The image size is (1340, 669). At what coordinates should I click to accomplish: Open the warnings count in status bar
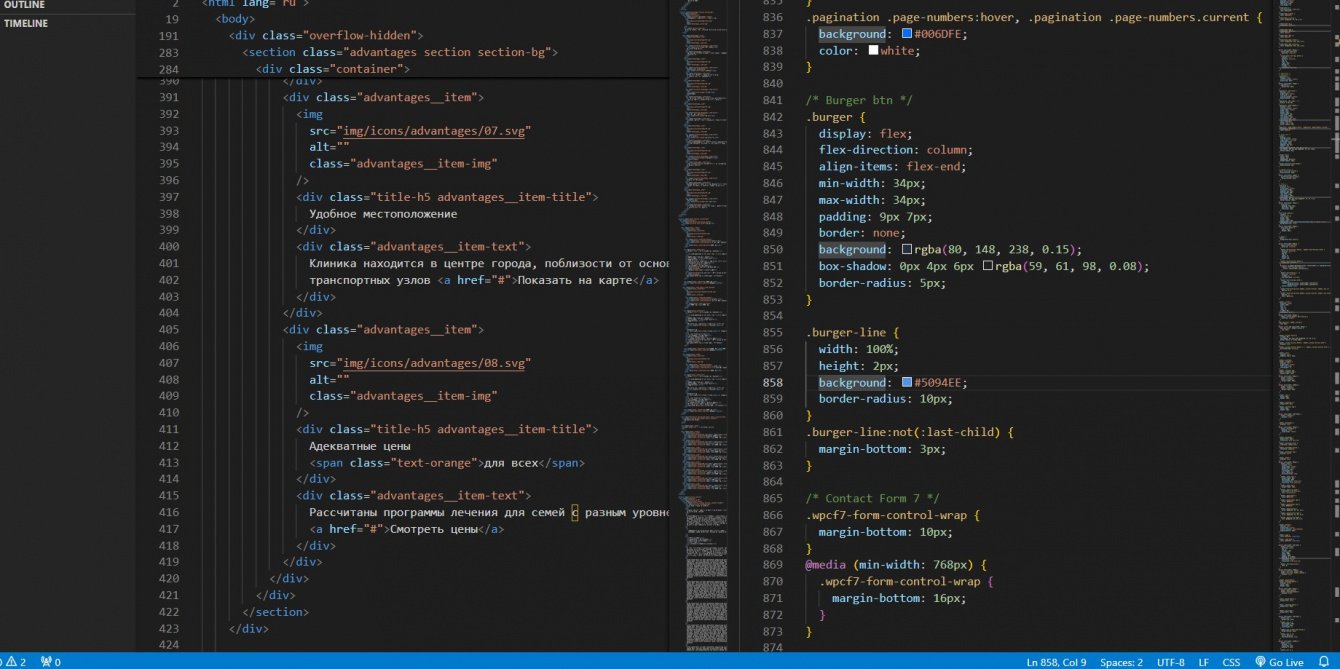[16, 662]
